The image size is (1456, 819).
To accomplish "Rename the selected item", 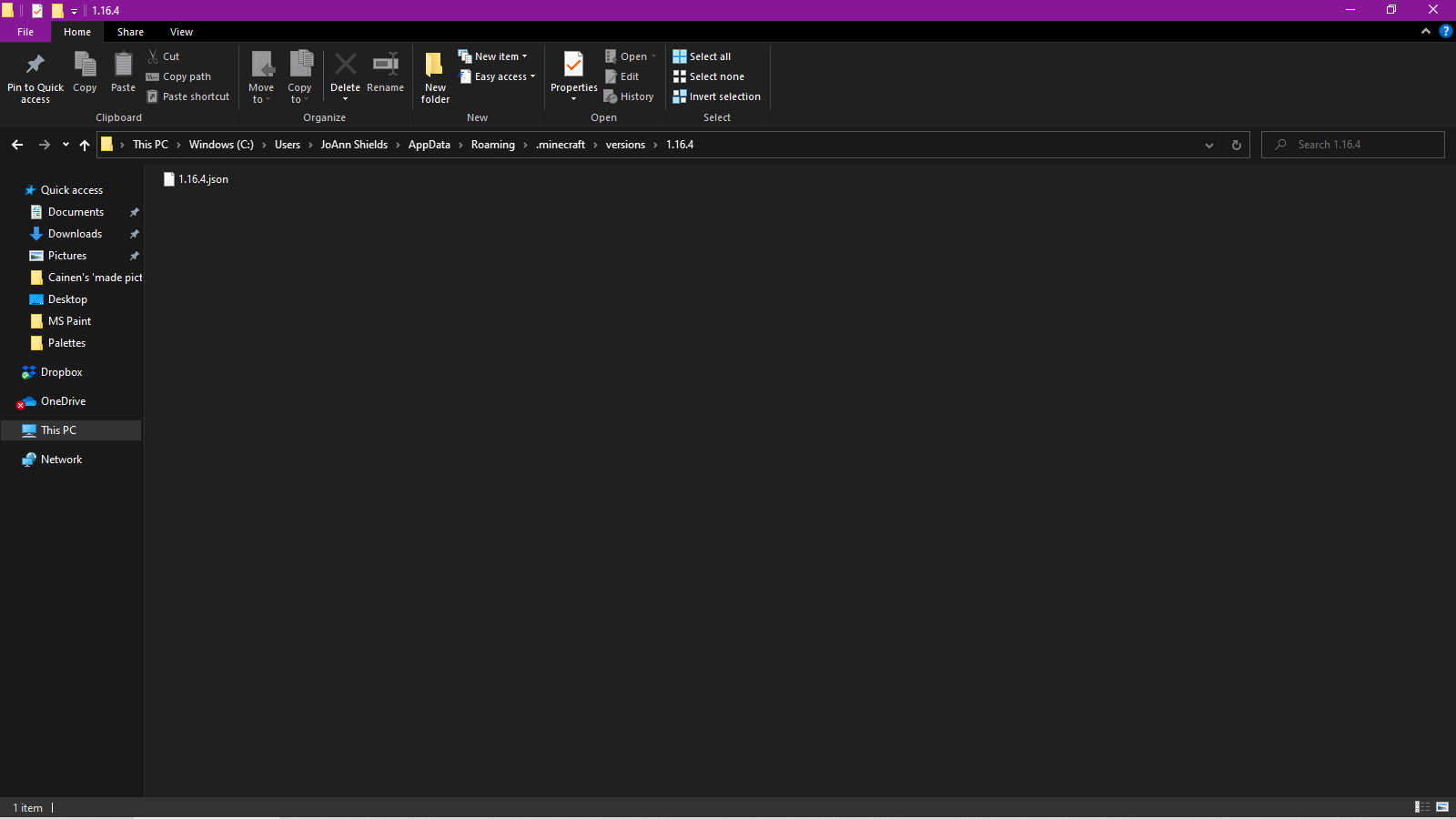I will [x=385, y=72].
